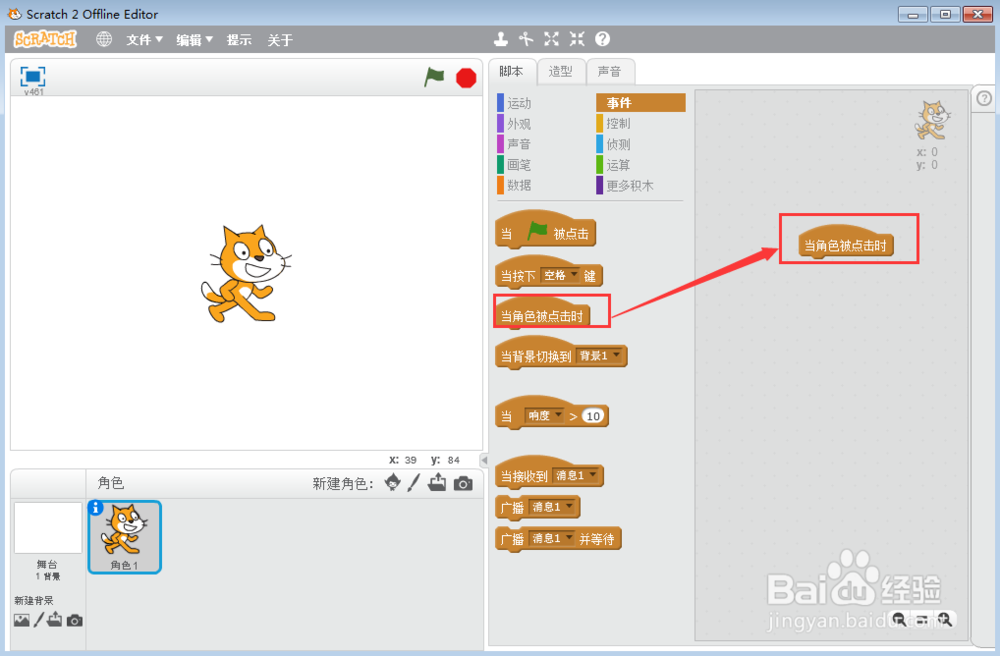Switch stage to full screen mode
Viewport: 1000px width, 656px height.
(33, 77)
